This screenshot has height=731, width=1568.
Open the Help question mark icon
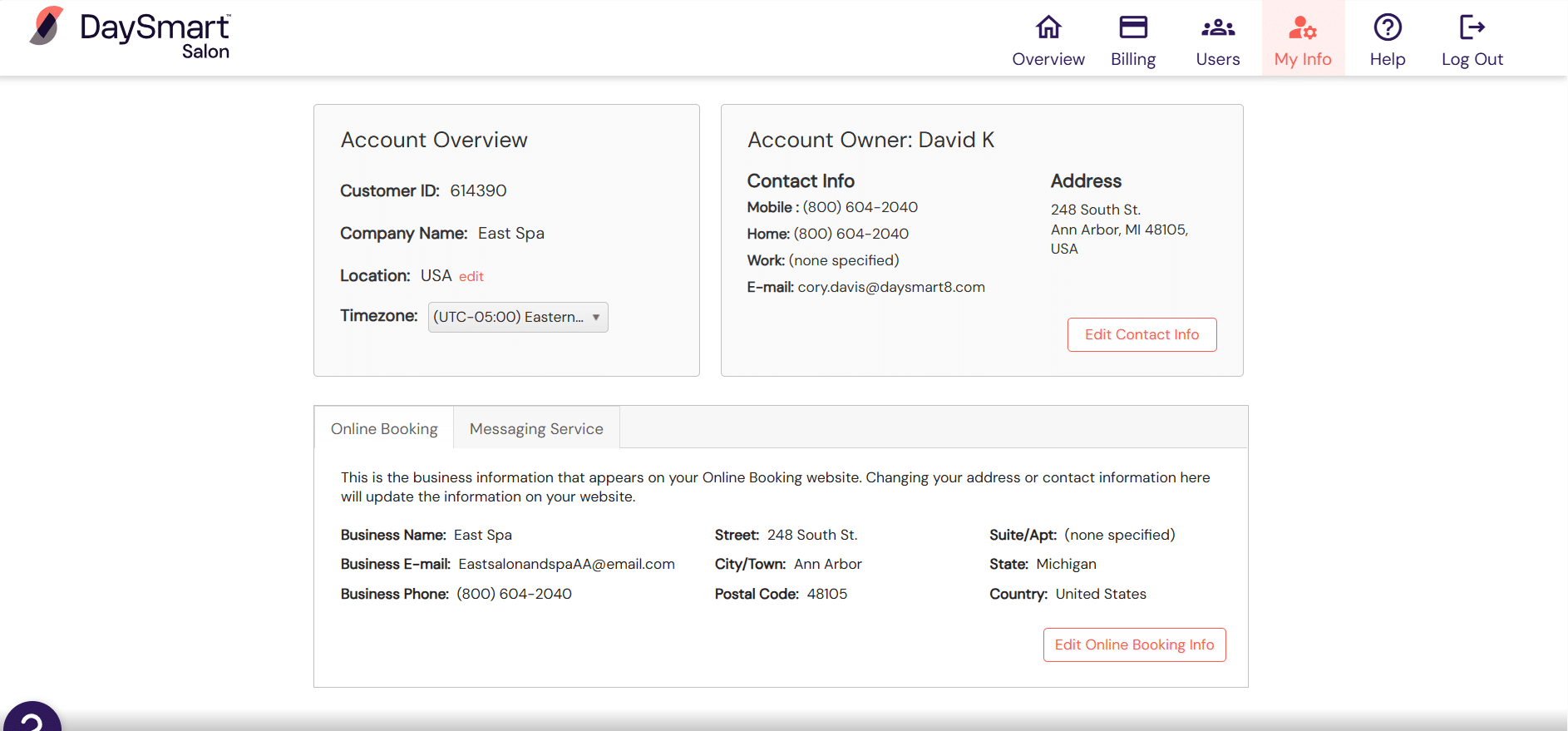click(1388, 27)
